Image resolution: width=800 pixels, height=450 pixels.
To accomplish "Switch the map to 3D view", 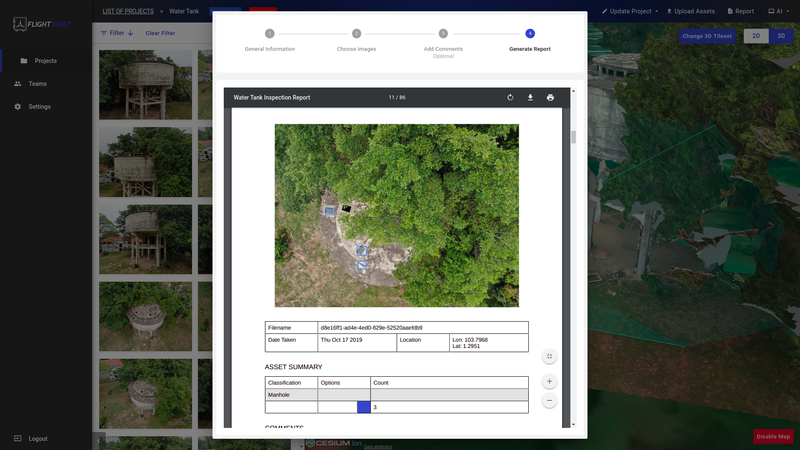I will [x=781, y=36].
